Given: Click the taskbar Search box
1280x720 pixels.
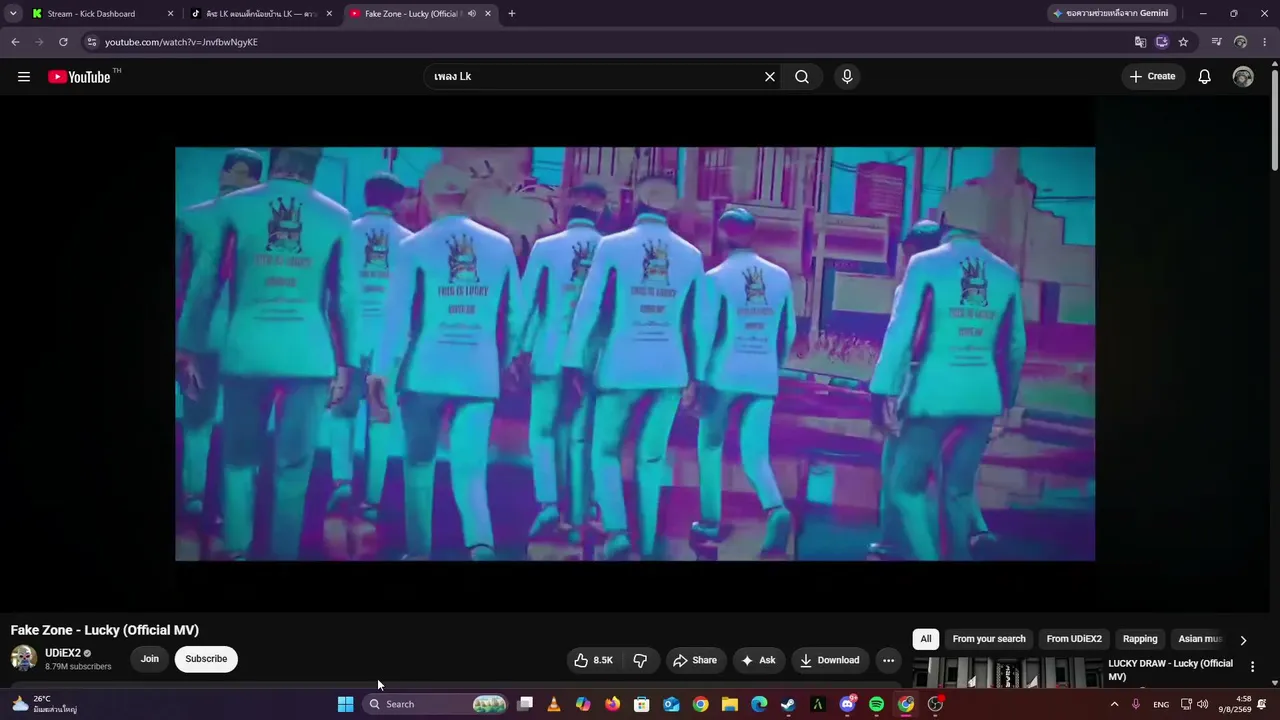Looking at the screenshot, I should click(437, 704).
